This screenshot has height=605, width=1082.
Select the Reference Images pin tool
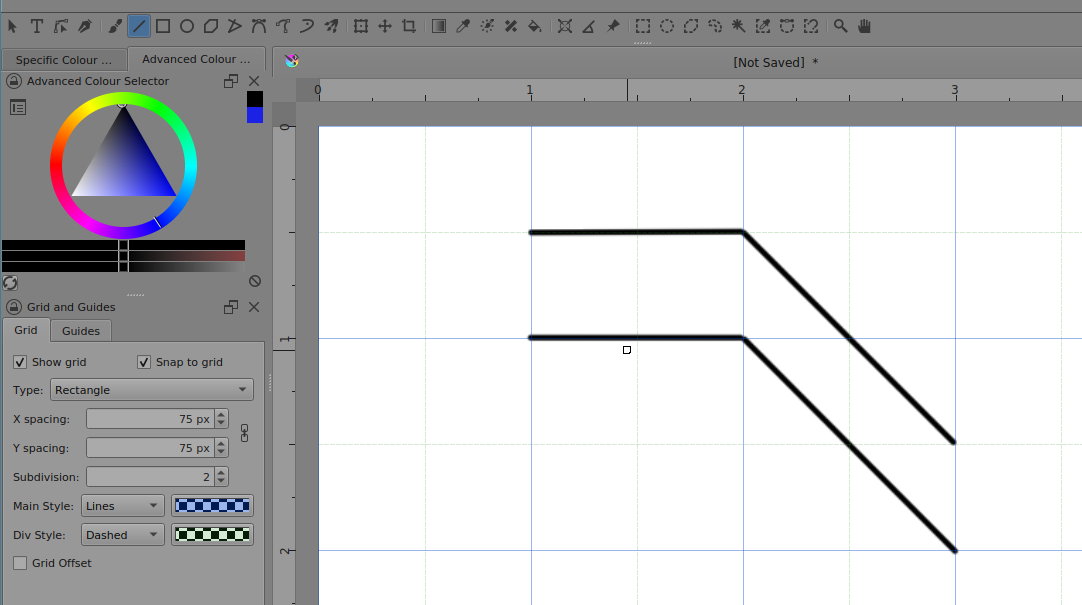613,26
